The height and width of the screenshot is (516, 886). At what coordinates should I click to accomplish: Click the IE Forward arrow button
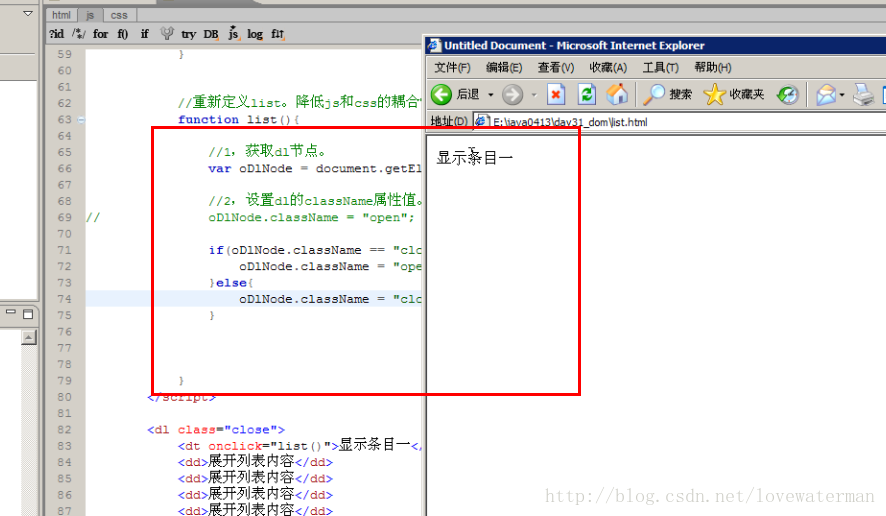513,94
